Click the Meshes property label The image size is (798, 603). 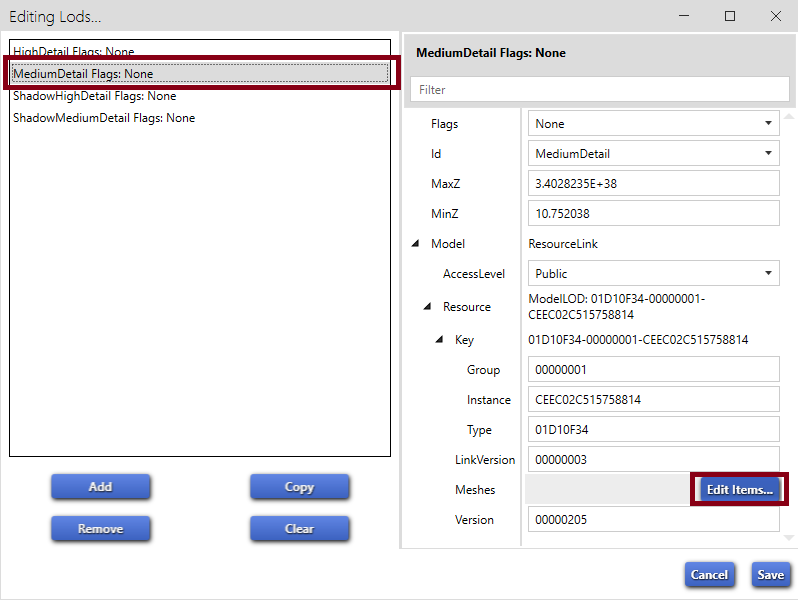pyautogui.click(x=475, y=490)
